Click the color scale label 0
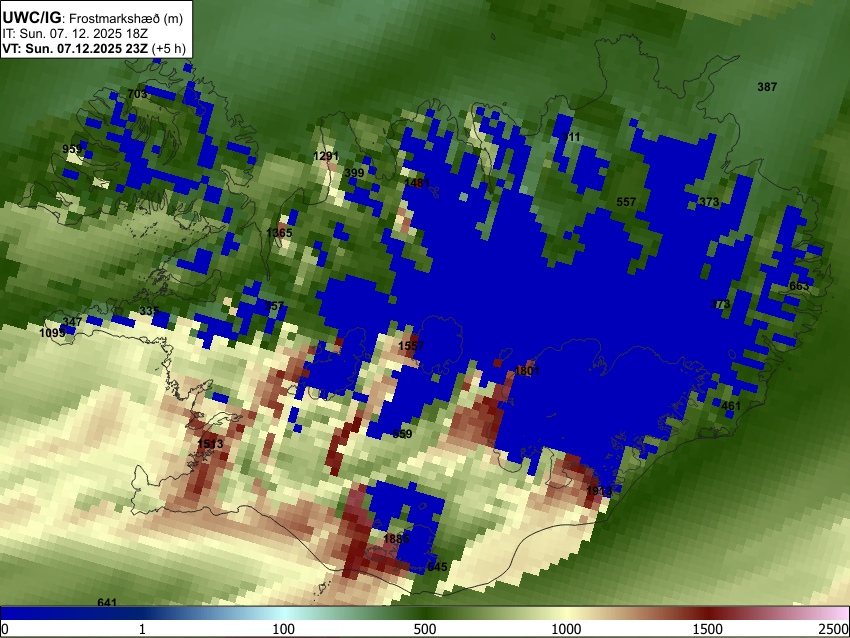Image resolution: width=850 pixels, height=638 pixels. tap(5, 629)
